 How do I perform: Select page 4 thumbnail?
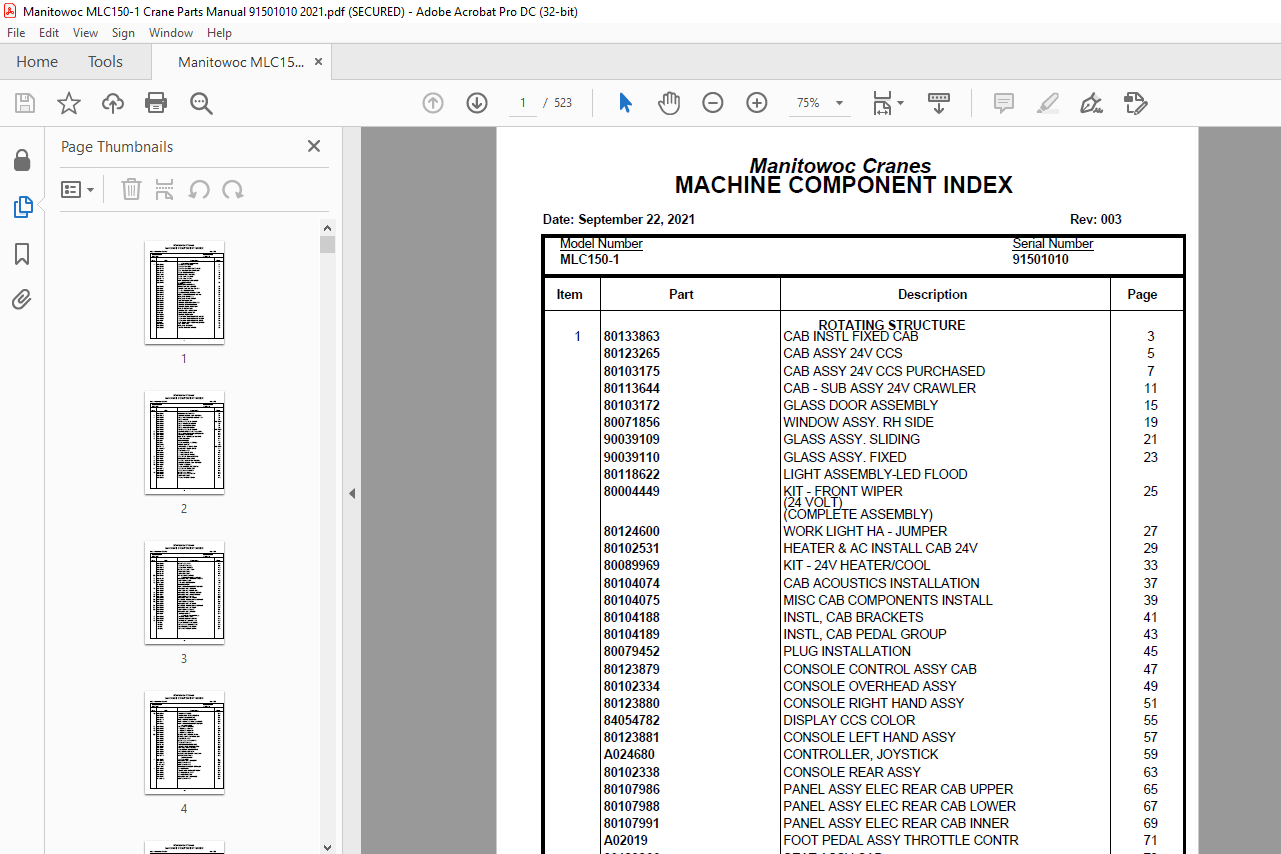tap(184, 742)
